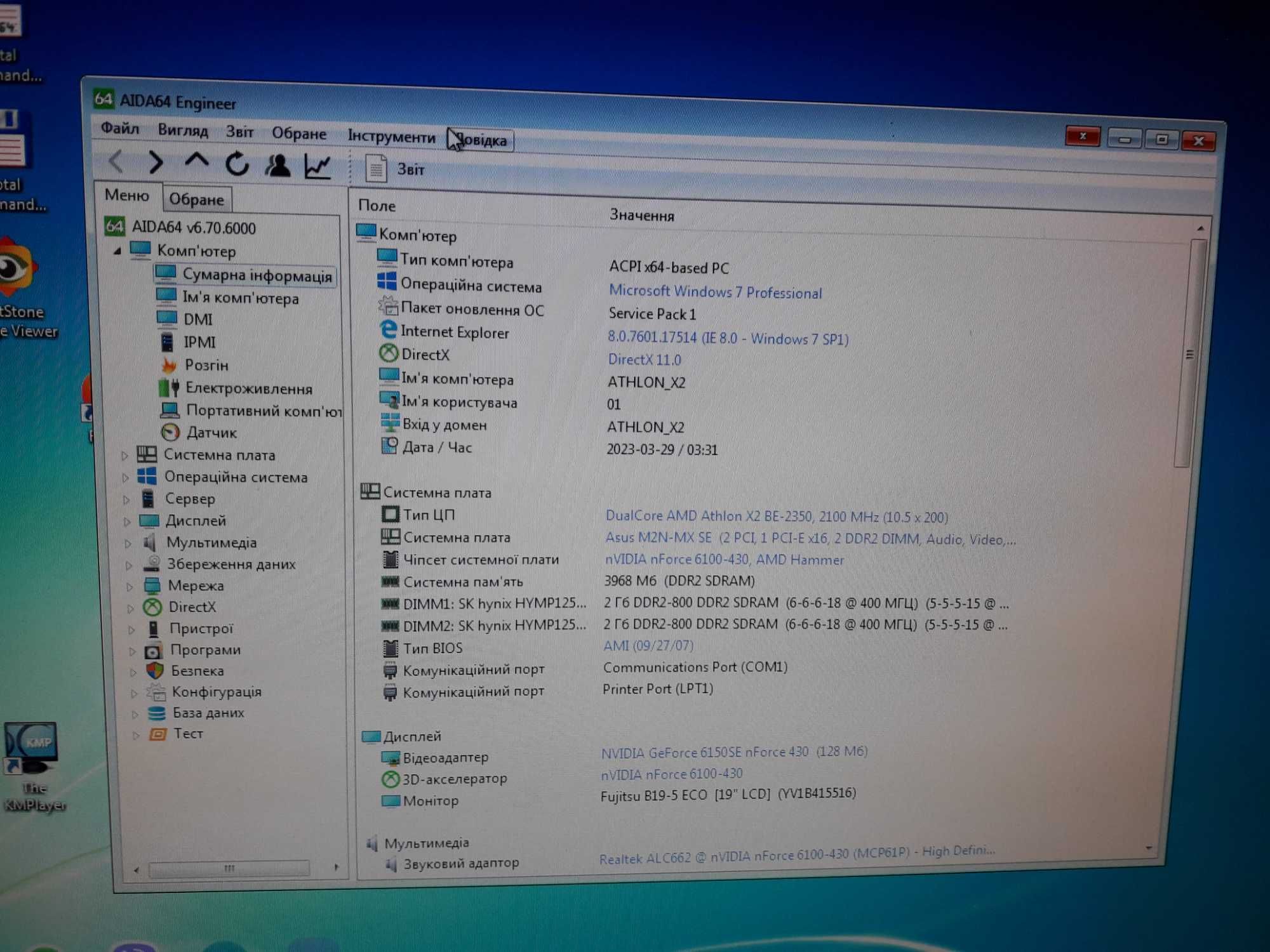
Task: Select Сумарна інформація in the tree
Action: point(244,275)
